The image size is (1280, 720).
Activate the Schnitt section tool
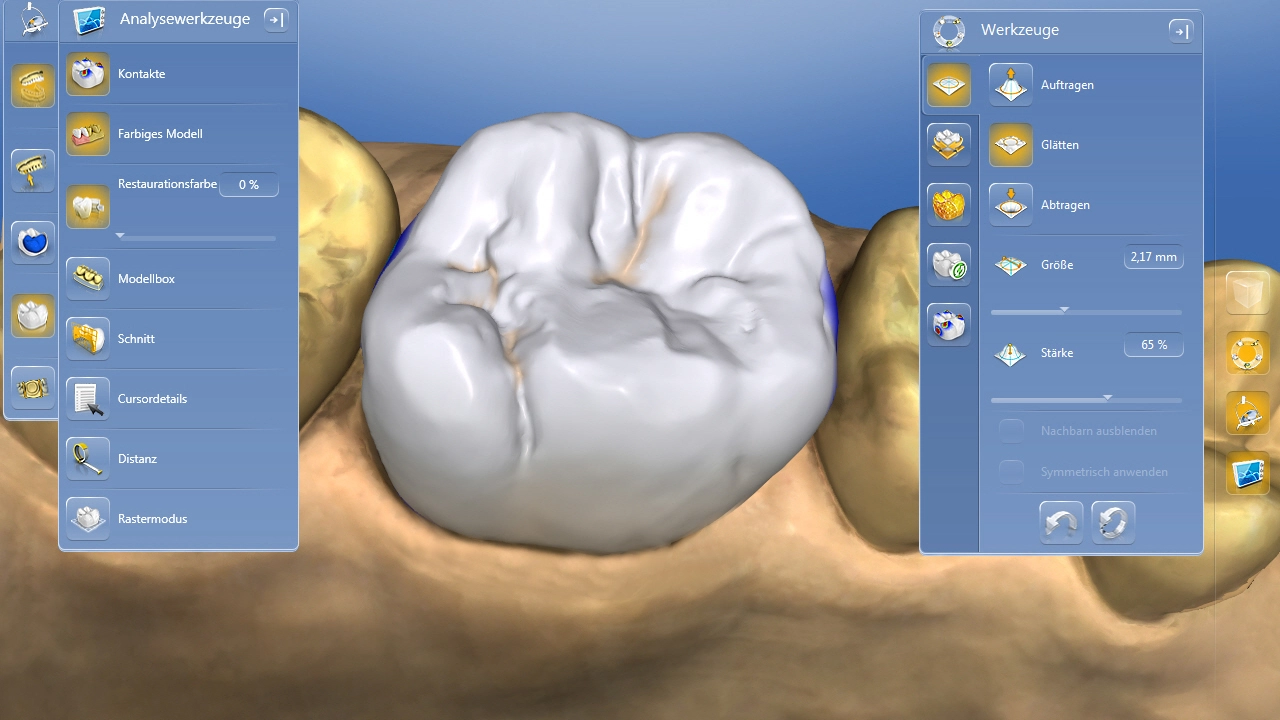[x=88, y=339]
